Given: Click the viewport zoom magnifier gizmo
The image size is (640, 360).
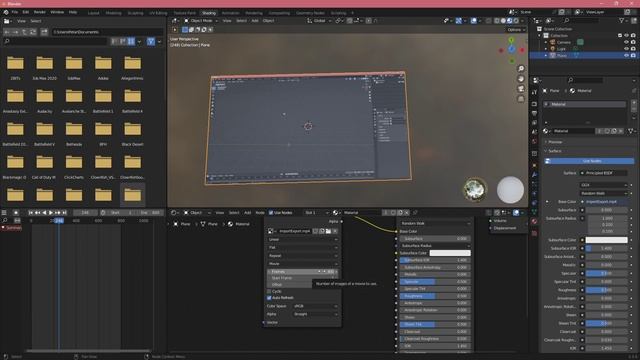Looking at the screenshot, I should (x=521, y=69).
